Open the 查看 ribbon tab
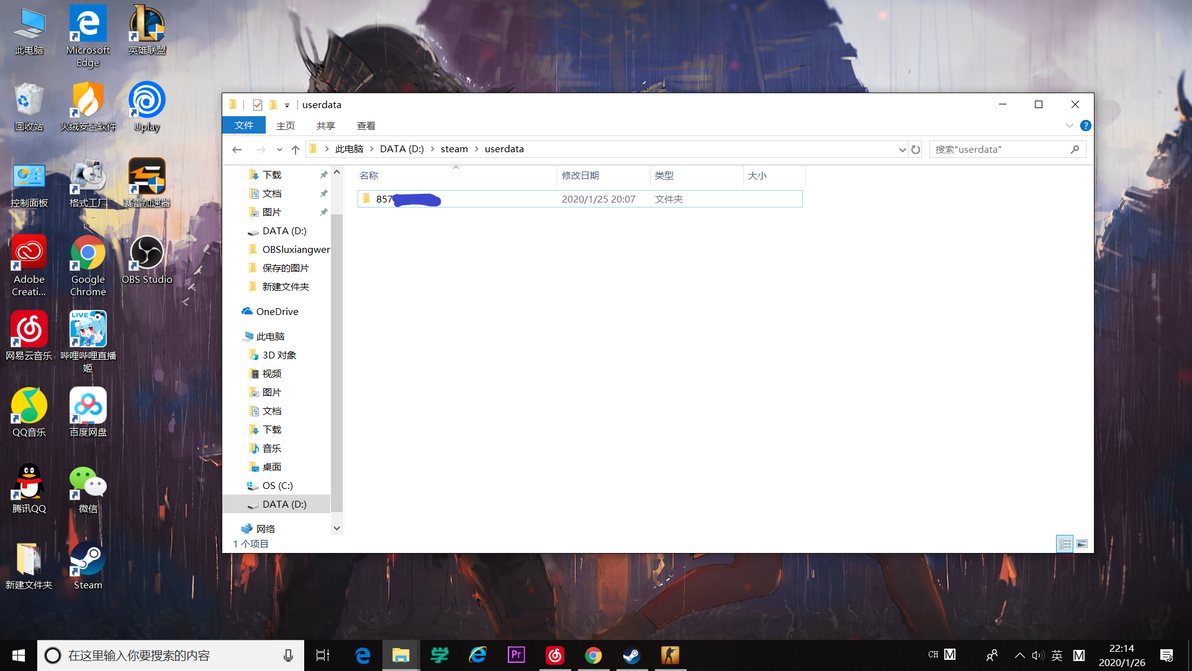This screenshot has width=1192, height=671. (366, 125)
